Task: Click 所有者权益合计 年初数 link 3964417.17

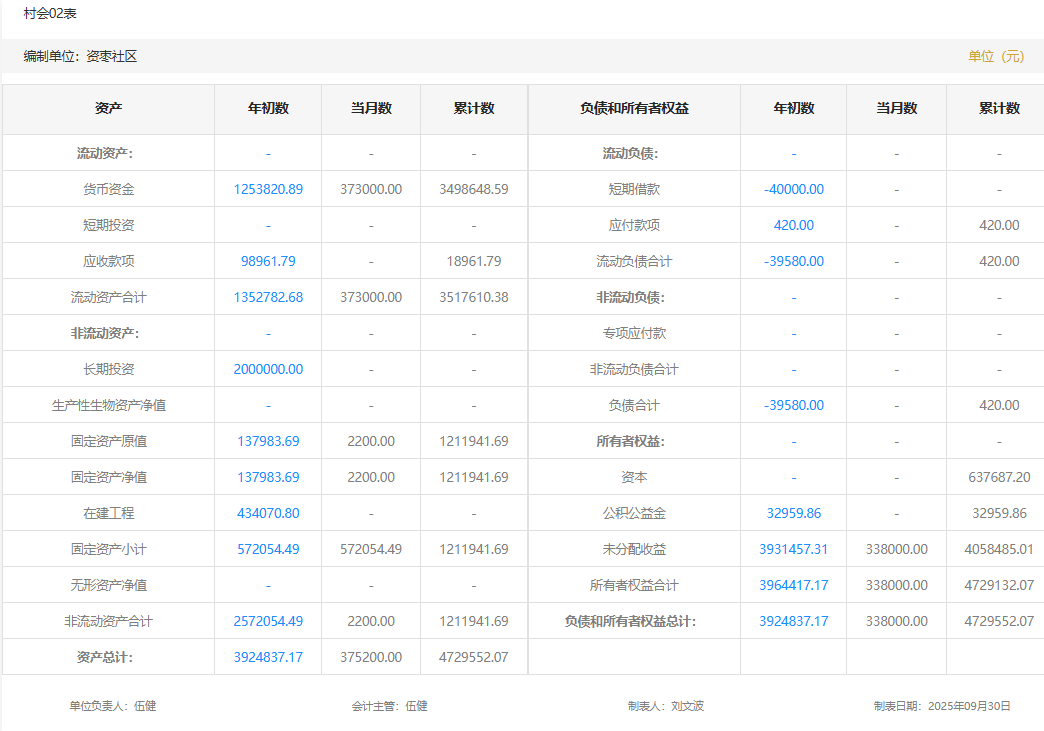Action: click(x=794, y=585)
